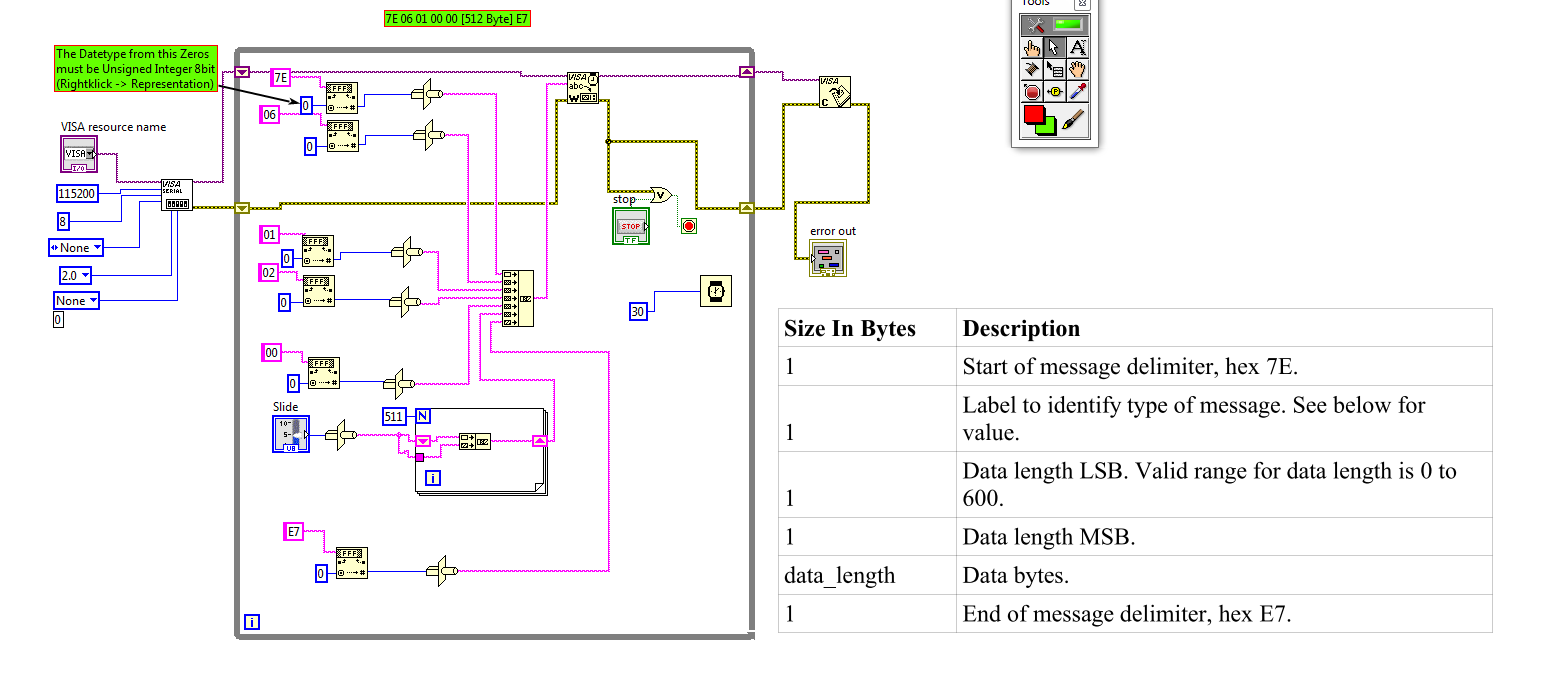Click the Scan From String node beside 06

pos(342,136)
